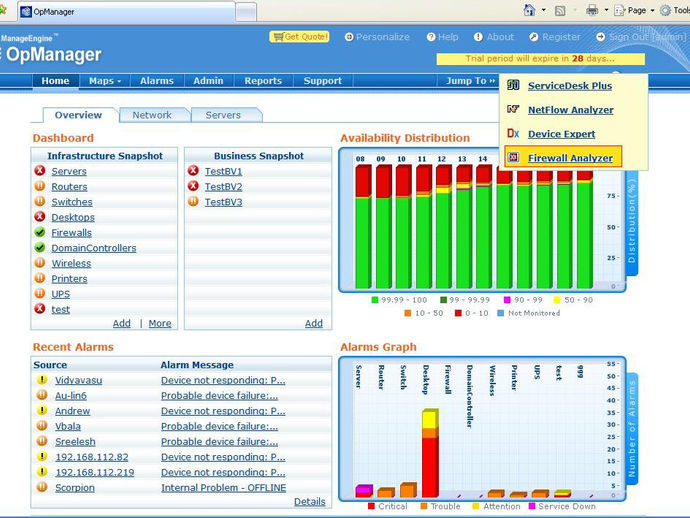Click the green check icon beside Firewalls
This screenshot has width=690, height=518.
40,232
